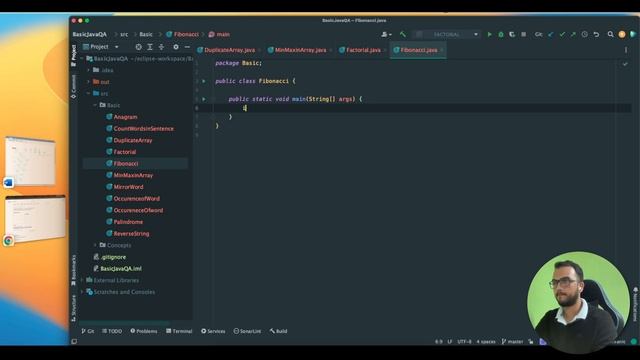Toggle the Bookmarks tool window stripe button

coord(73,270)
